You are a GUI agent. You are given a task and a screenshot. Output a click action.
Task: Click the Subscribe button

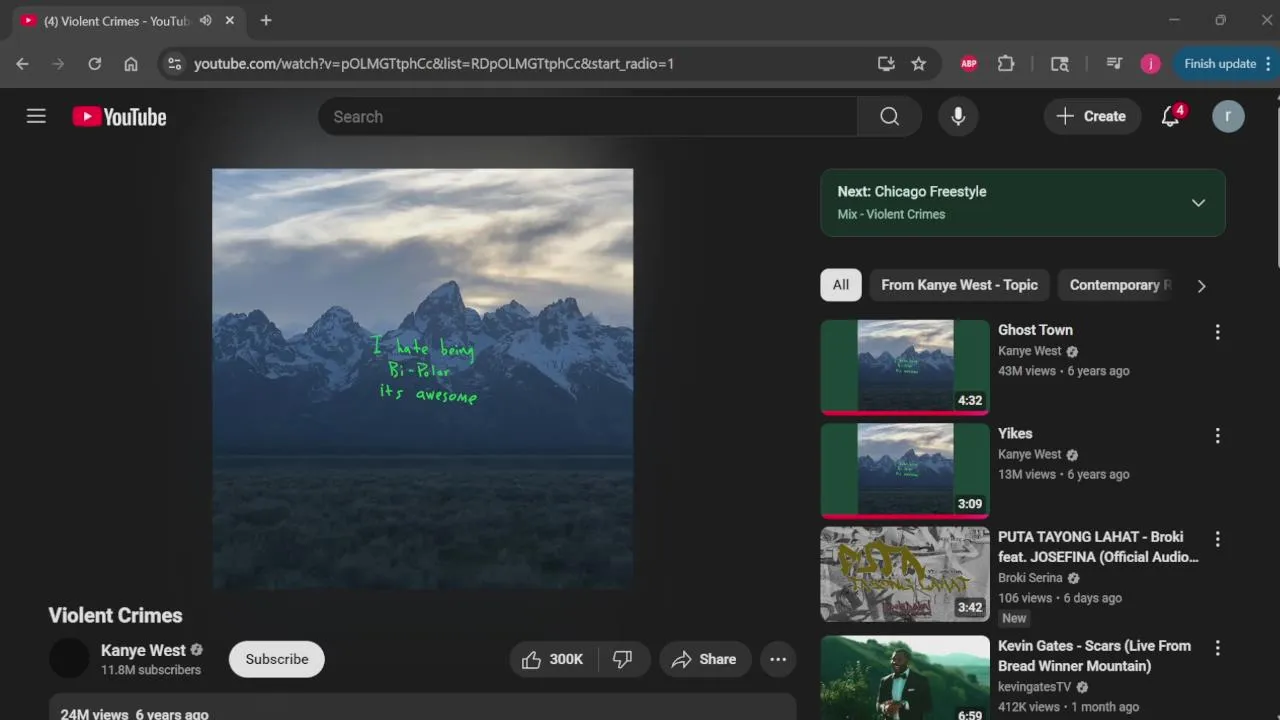(x=277, y=659)
